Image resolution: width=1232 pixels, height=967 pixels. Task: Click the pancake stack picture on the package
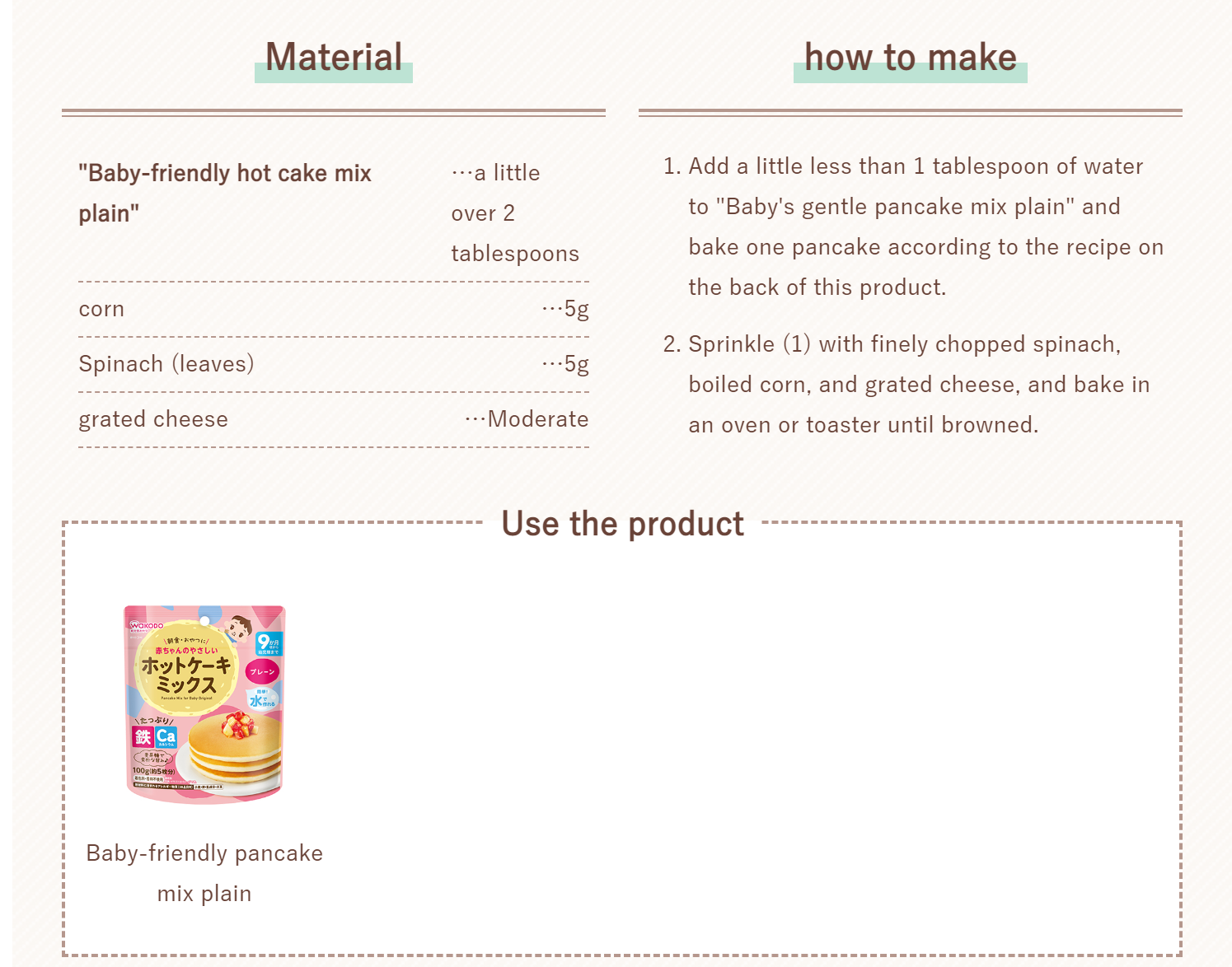click(235, 750)
